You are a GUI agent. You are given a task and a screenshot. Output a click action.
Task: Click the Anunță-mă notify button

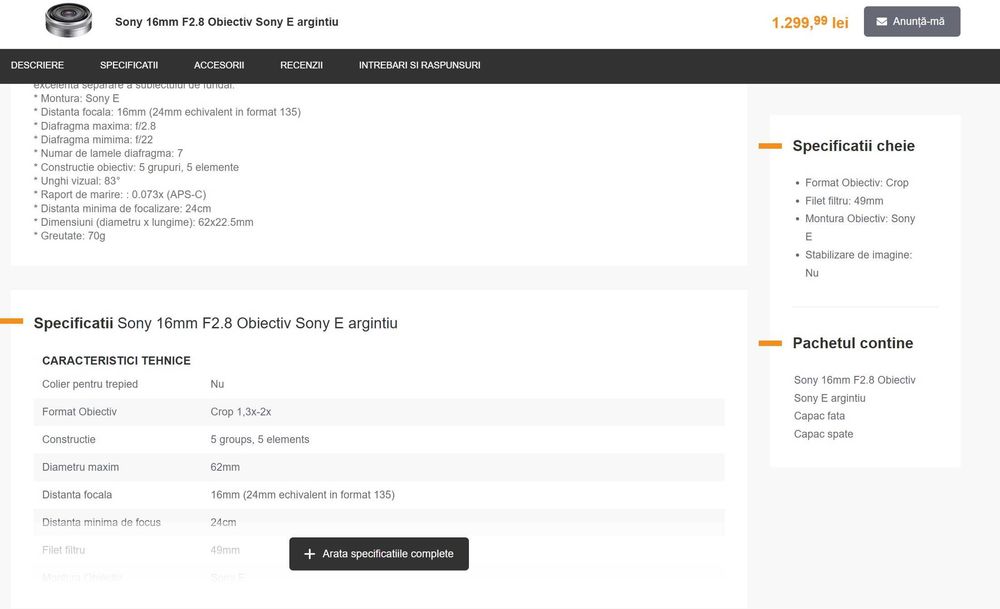coord(912,22)
